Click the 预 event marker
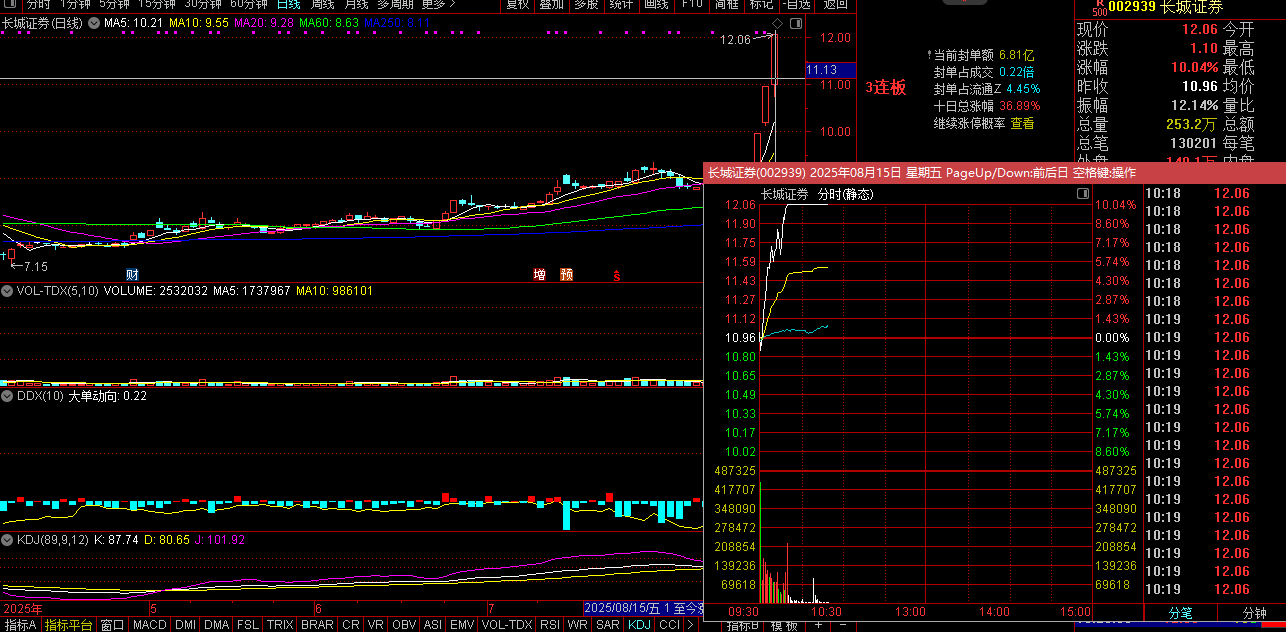The width and height of the screenshot is (1286, 632). (567, 274)
